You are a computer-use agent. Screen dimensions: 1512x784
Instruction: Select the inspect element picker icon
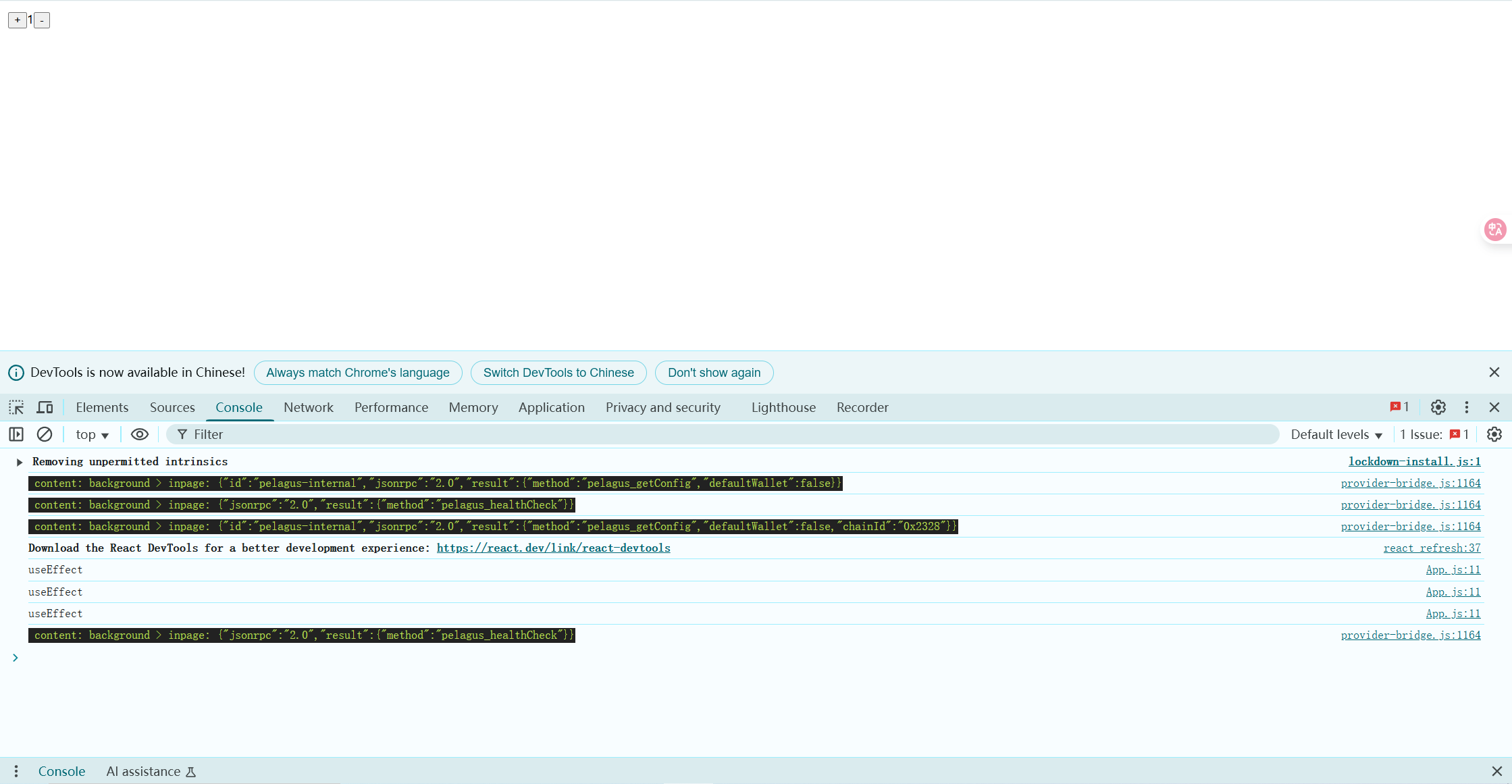(x=16, y=407)
